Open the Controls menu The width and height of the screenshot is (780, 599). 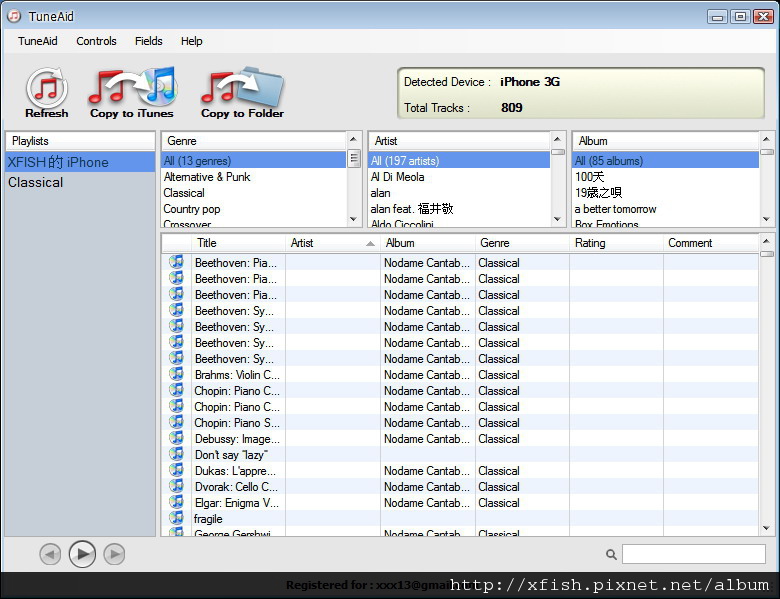tap(97, 41)
